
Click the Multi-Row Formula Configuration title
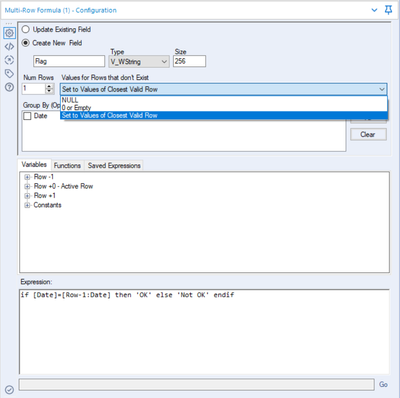click(x=61, y=10)
